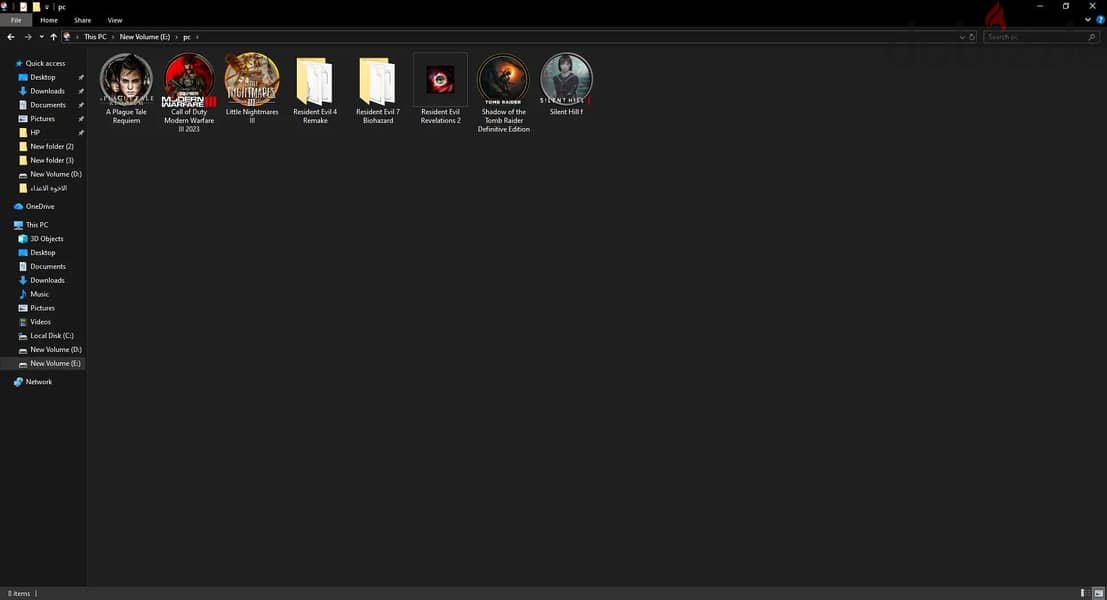
Task: Open Downloads under This PC
Action: [x=47, y=280]
